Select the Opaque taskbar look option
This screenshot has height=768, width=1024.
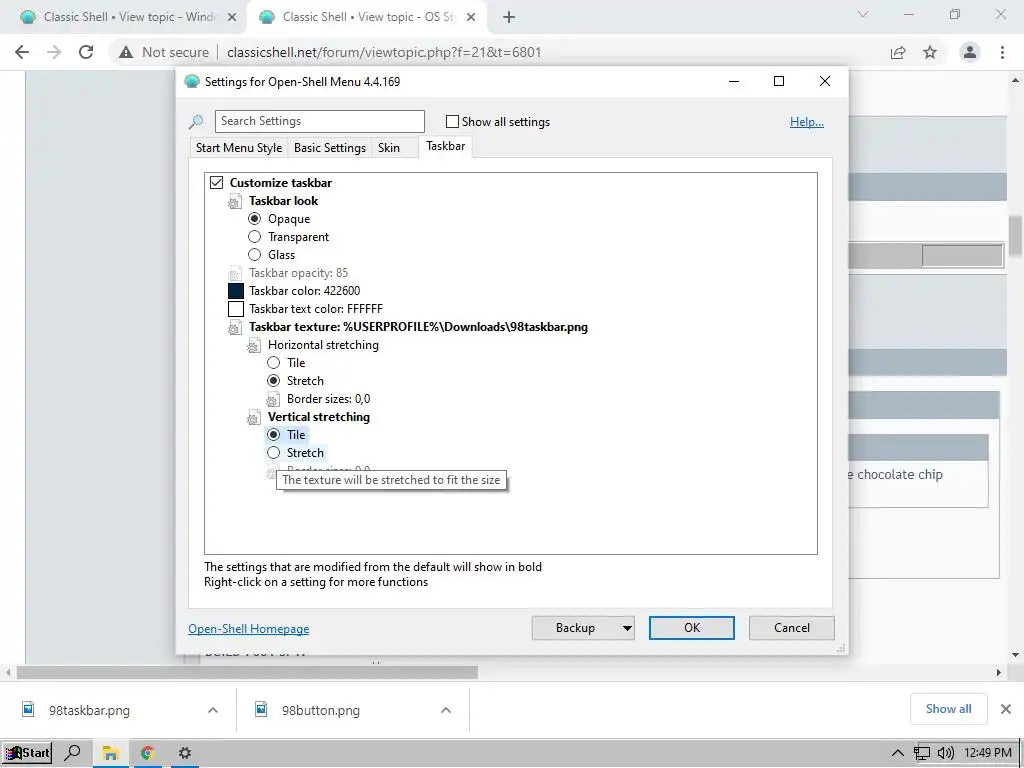coord(255,219)
